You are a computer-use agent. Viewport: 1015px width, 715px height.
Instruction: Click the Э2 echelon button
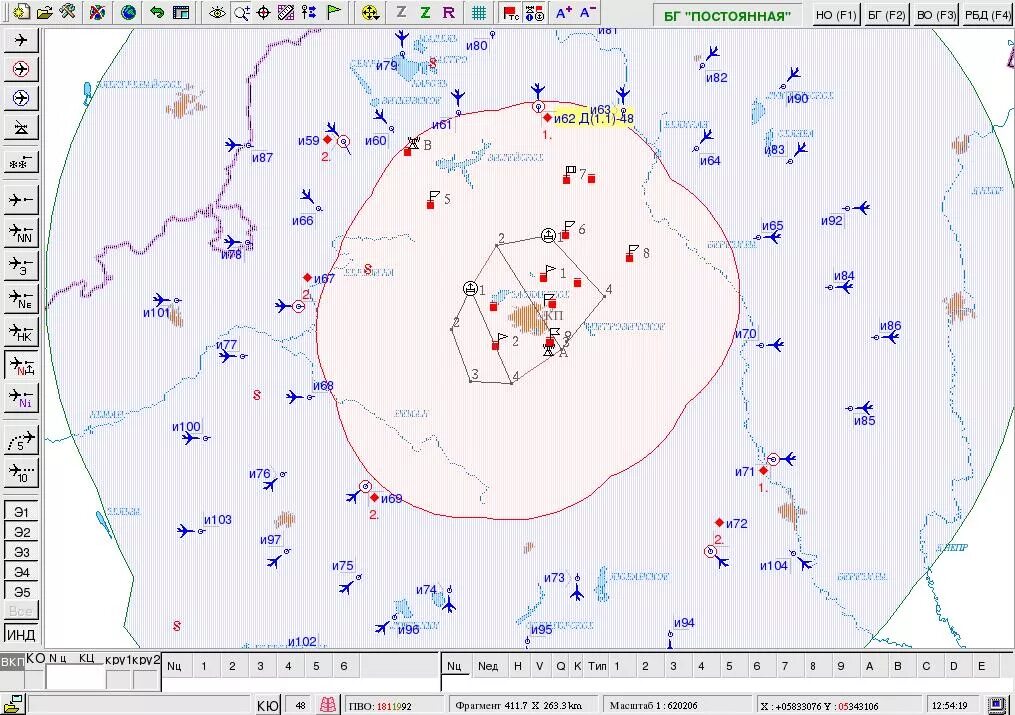click(21, 531)
